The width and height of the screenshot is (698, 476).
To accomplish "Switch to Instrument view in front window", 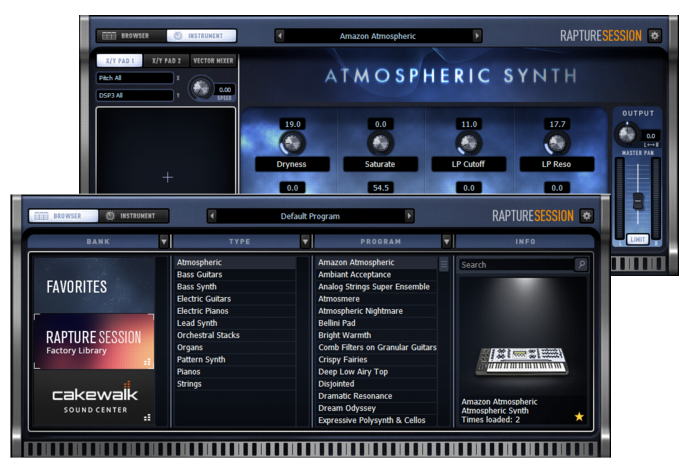I will 134,216.
